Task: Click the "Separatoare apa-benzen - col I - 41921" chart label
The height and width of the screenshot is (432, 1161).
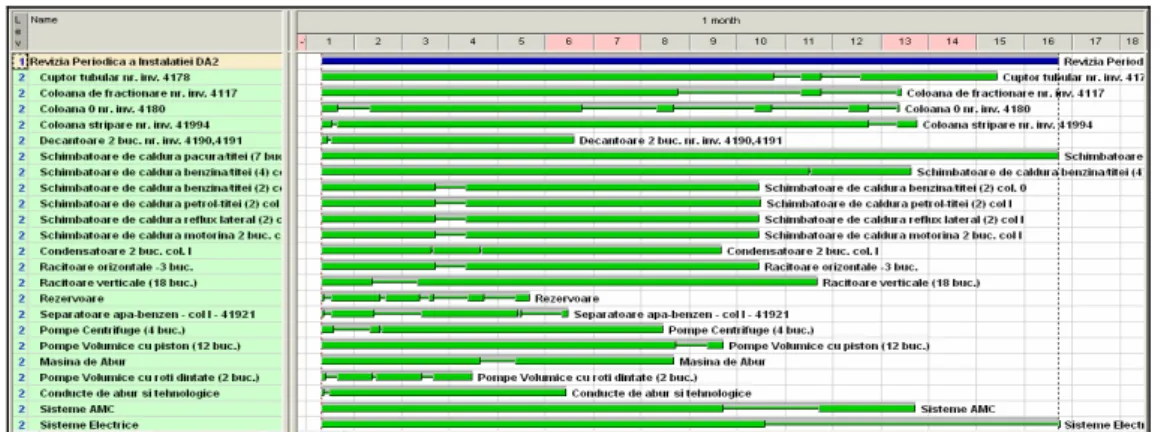Action: point(682,313)
